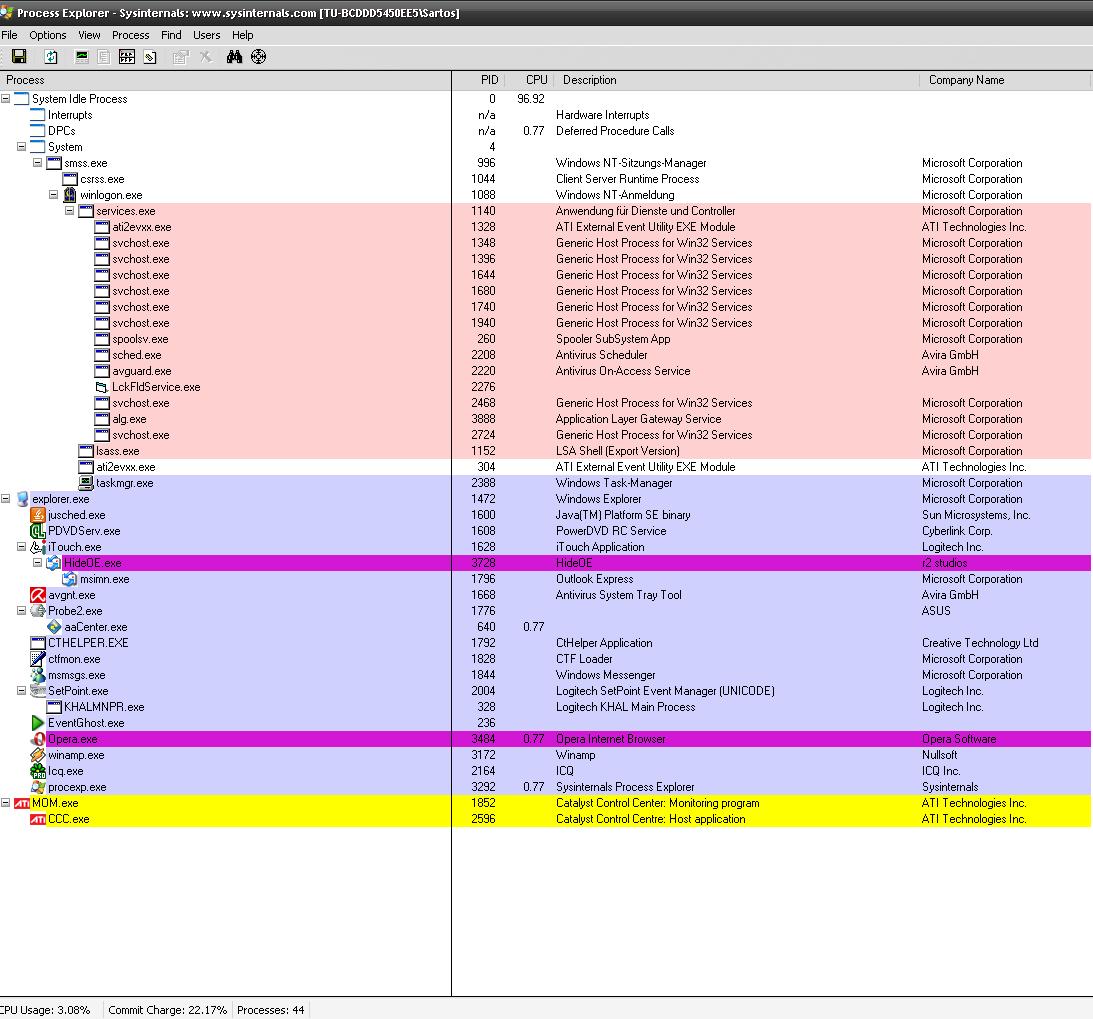Click the ctfmon.exe pen icon
Image resolution: width=1093 pixels, height=1019 pixels.
(38, 659)
